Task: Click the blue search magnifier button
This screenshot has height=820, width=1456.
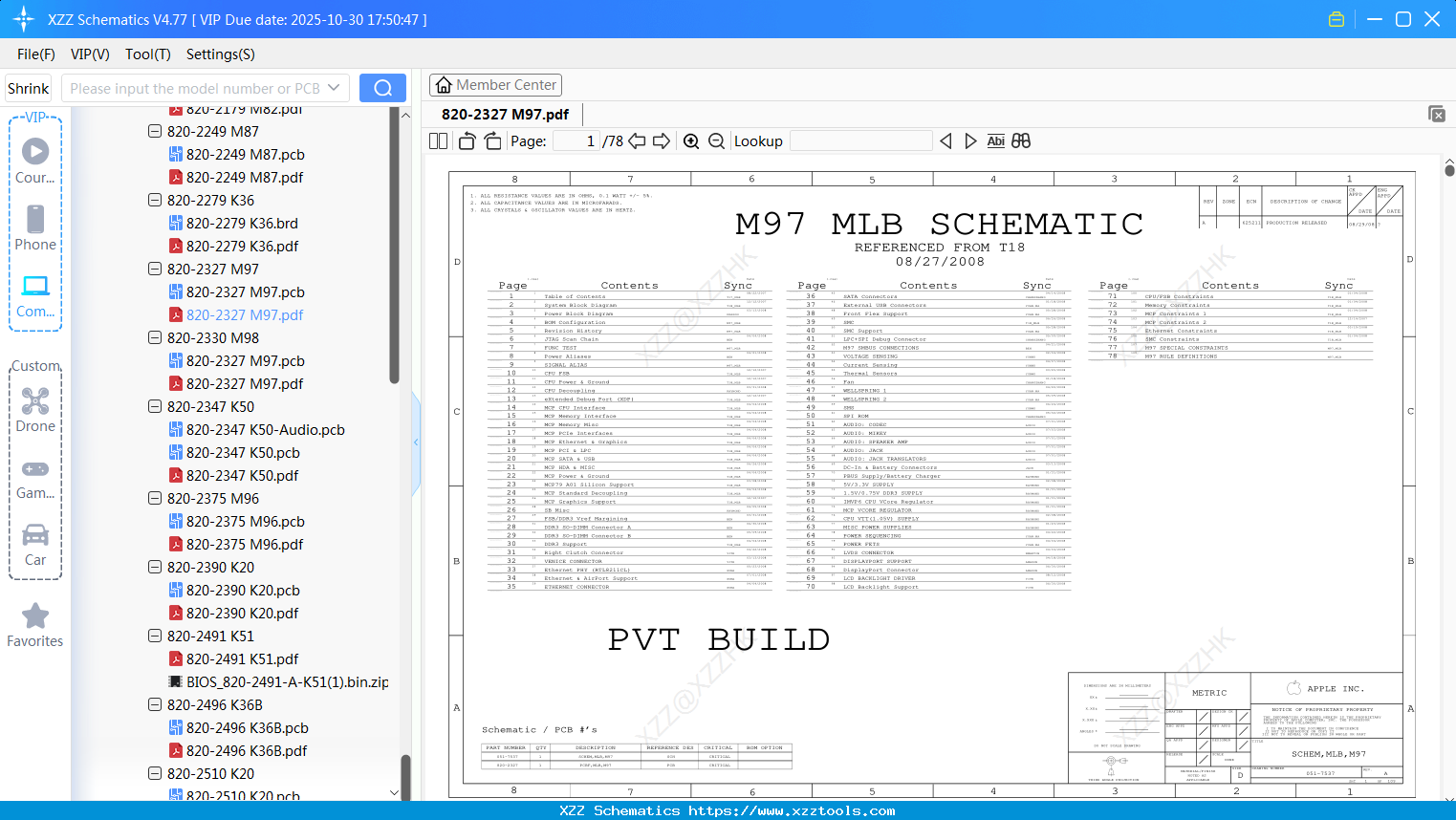Action: pyautogui.click(x=382, y=88)
